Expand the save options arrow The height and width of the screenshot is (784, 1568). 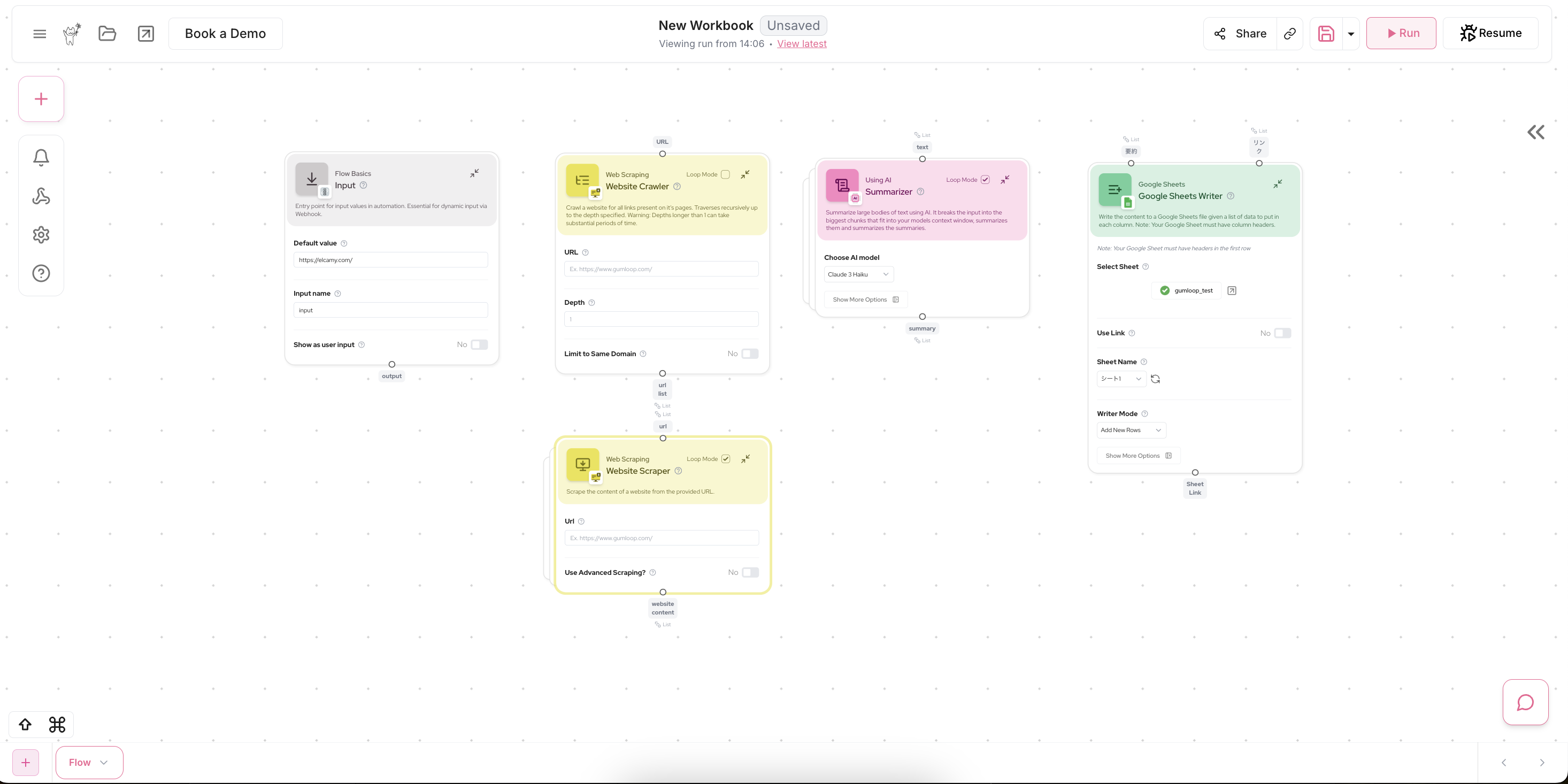pyautogui.click(x=1351, y=34)
